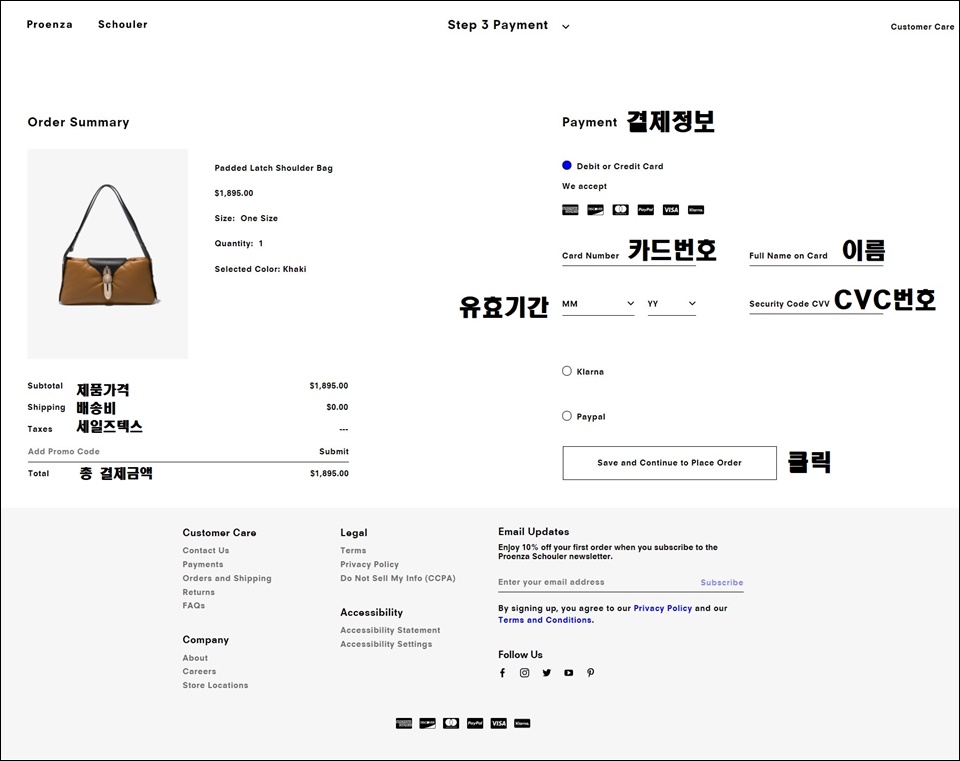The height and width of the screenshot is (761, 960).
Task: Click PayPal icon under We accept
Action: tap(645, 210)
